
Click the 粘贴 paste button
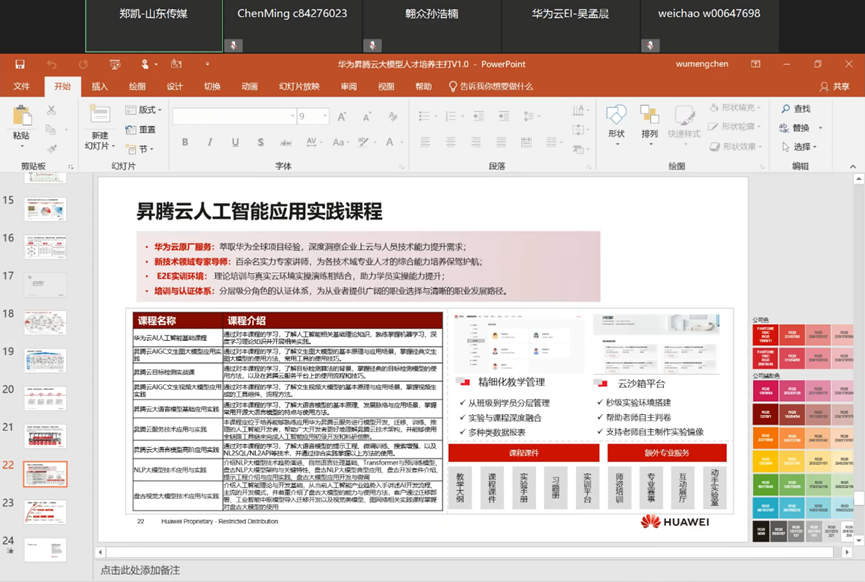coord(22,125)
